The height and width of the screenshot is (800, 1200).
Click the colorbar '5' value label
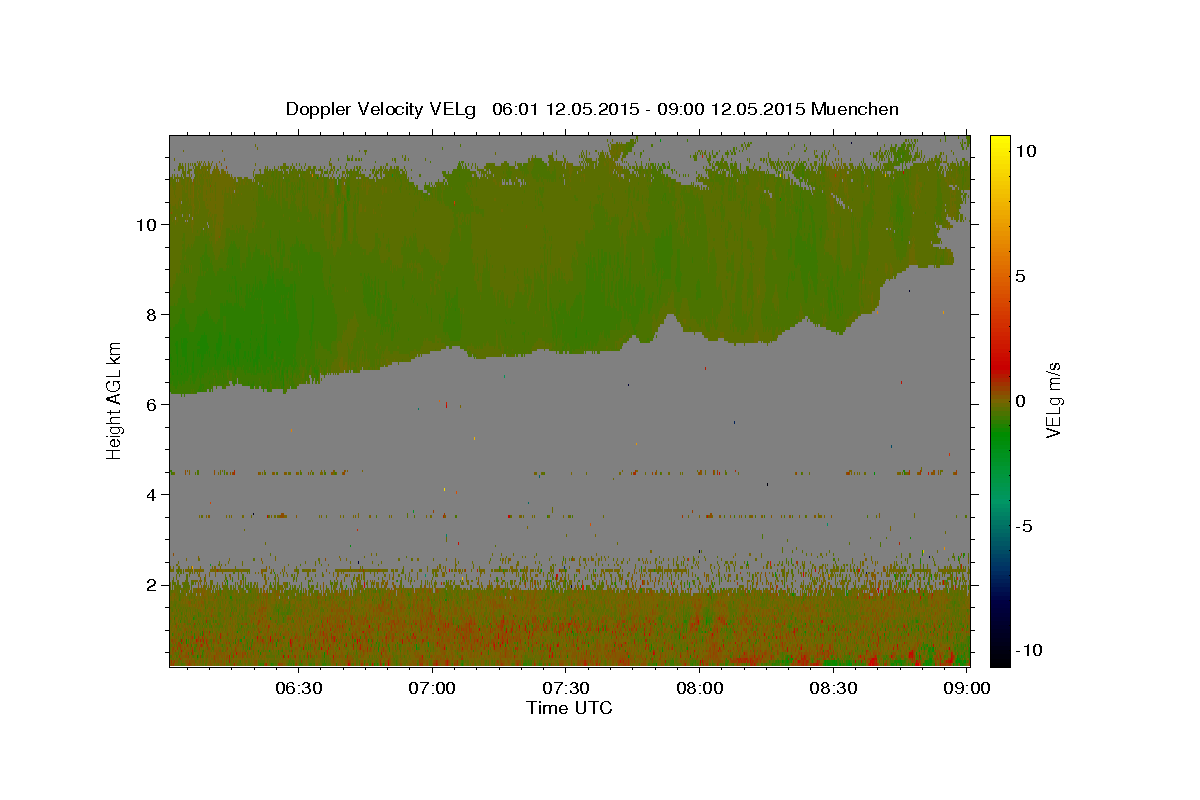(x=1021, y=276)
